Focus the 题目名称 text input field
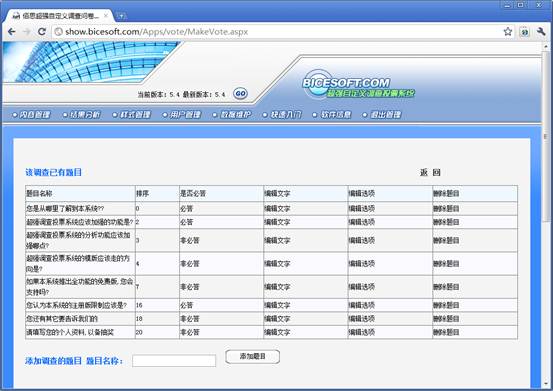This screenshot has height=391, width=553. pos(174,361)
